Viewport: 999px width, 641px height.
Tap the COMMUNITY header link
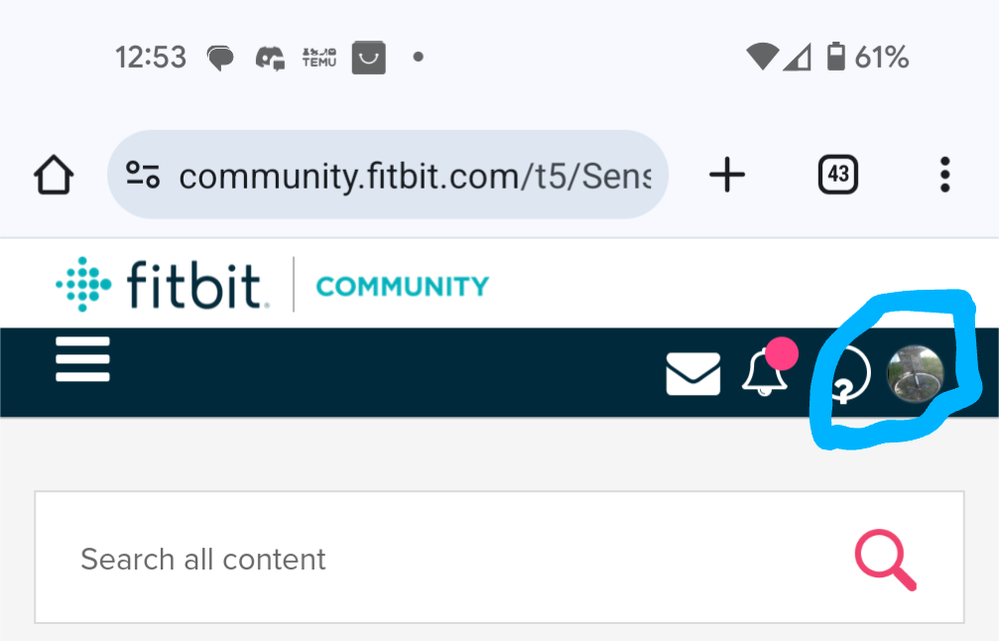click(403, 286)
